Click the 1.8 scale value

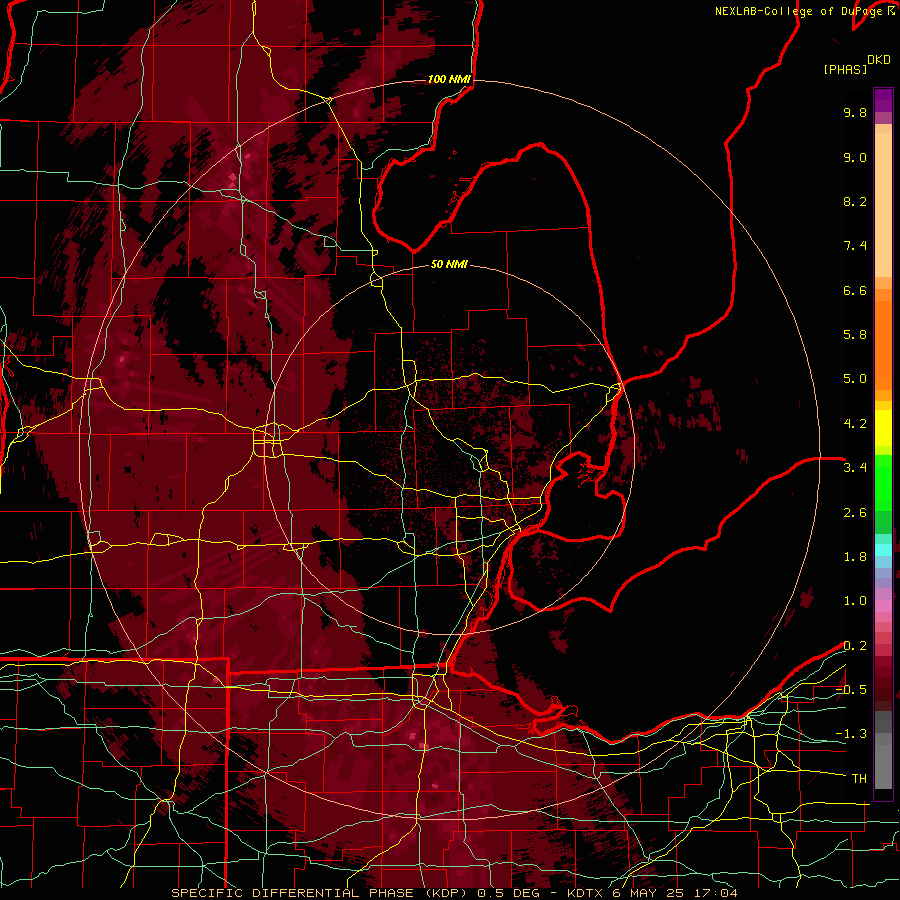[855, 557]
